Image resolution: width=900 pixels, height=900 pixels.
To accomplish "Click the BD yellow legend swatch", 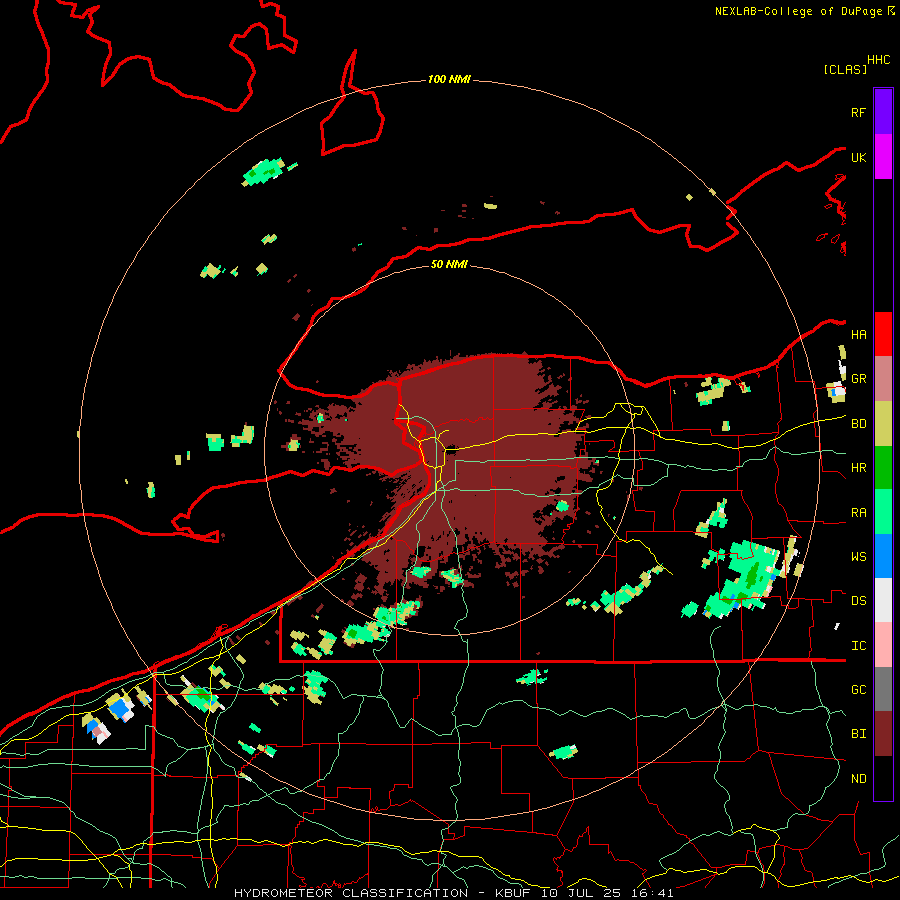I will click(x=883, y=424).
